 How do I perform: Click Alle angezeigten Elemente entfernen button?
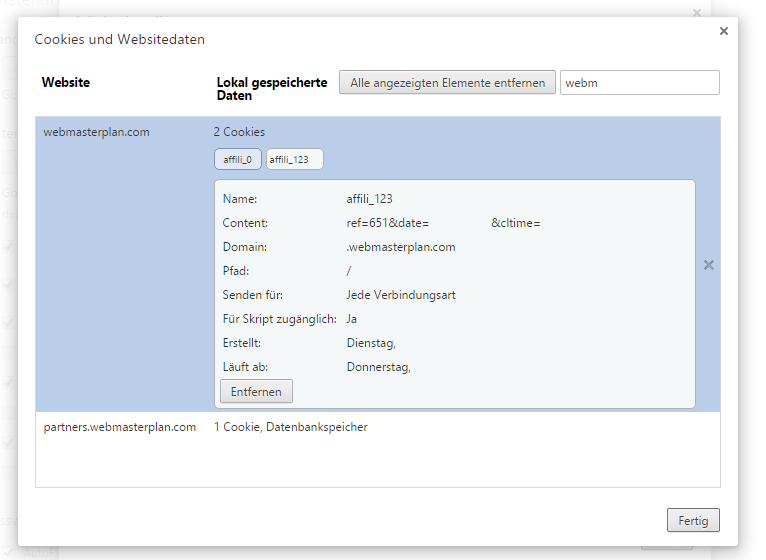pos(447,83)
